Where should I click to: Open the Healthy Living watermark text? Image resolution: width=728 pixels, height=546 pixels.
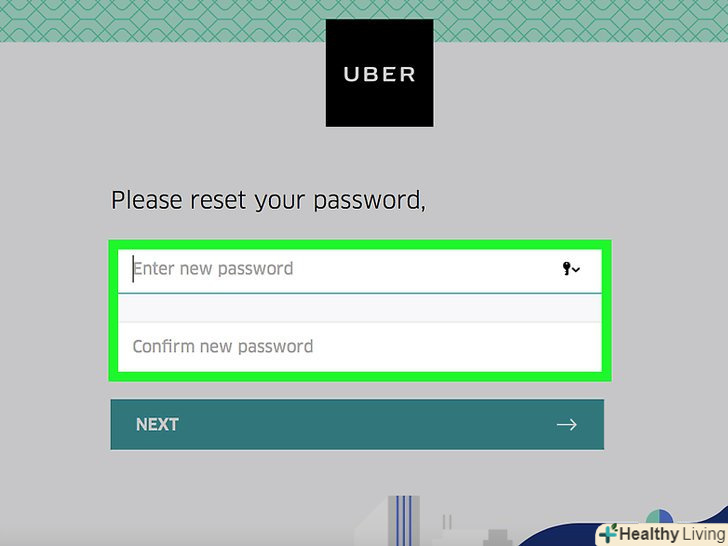coord(672,534)
